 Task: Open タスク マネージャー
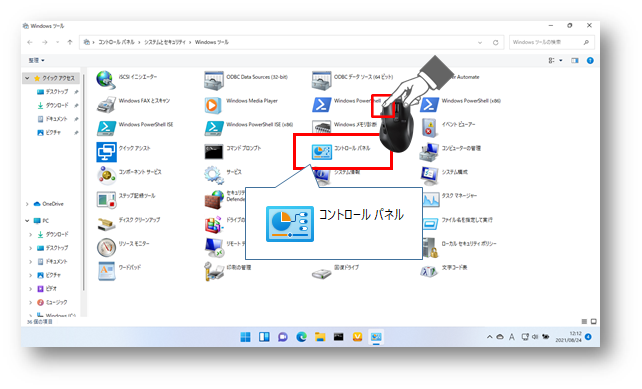click(449, 199)
